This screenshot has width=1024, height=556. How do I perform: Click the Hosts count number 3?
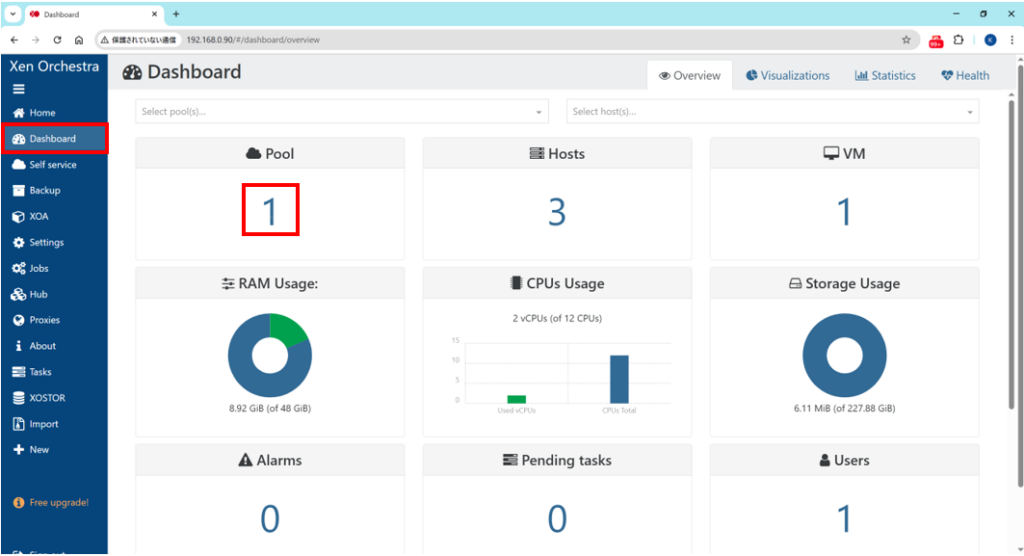point(557,212)
